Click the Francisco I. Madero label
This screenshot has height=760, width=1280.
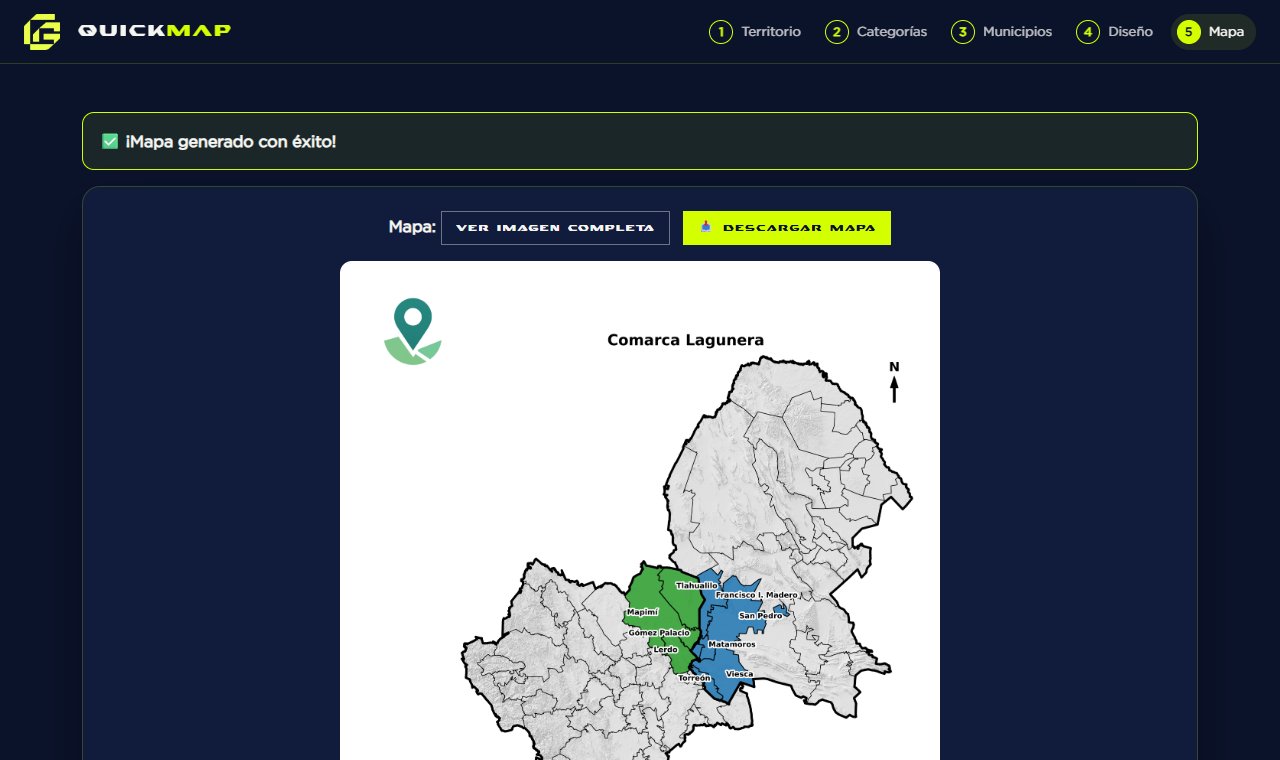pyautogui.click(x=757, y=595)
